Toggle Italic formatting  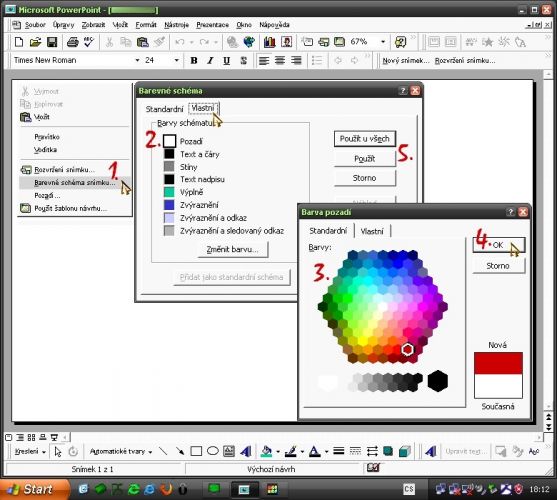click(210, 60)
